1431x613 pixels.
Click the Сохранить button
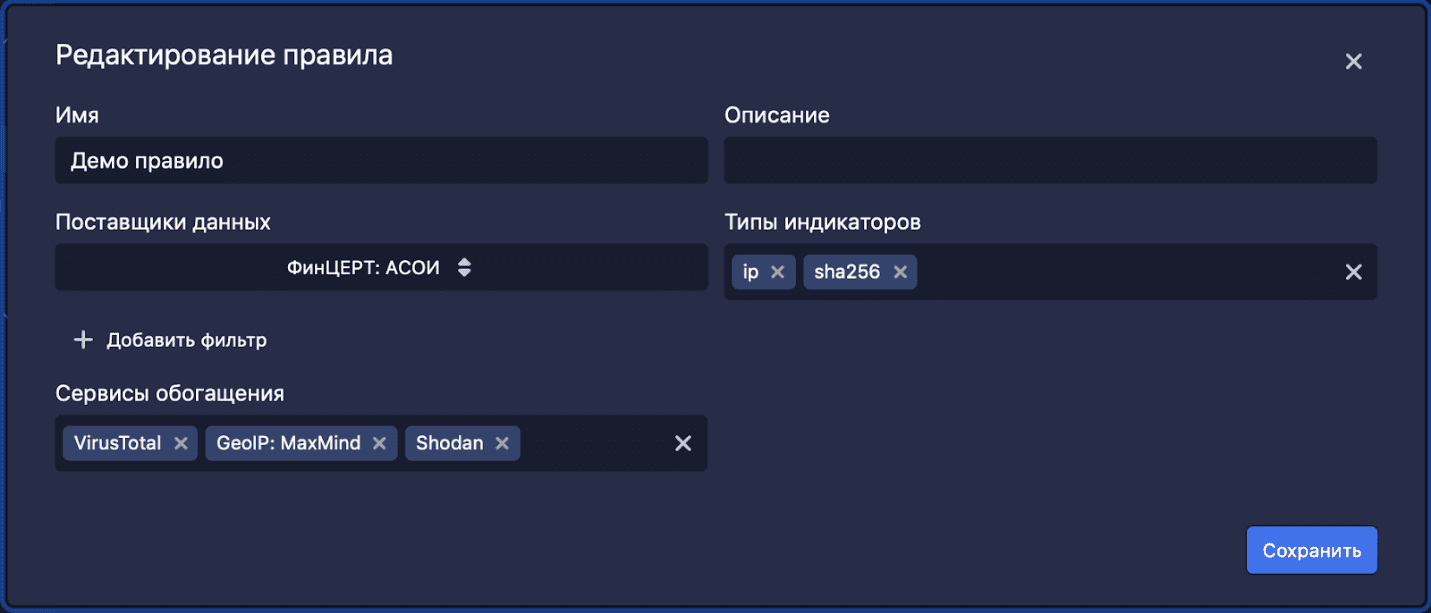(x=1311, y=551)
